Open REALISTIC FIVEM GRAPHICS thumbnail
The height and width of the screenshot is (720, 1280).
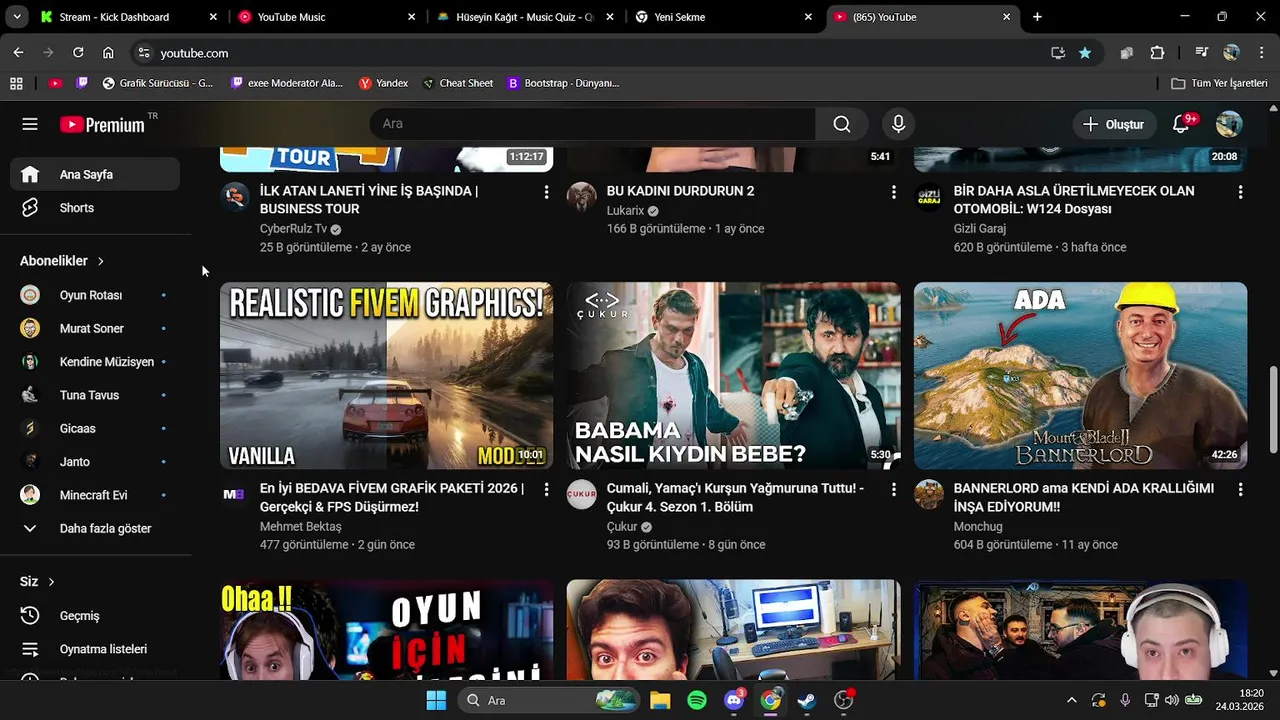point(386,376)
